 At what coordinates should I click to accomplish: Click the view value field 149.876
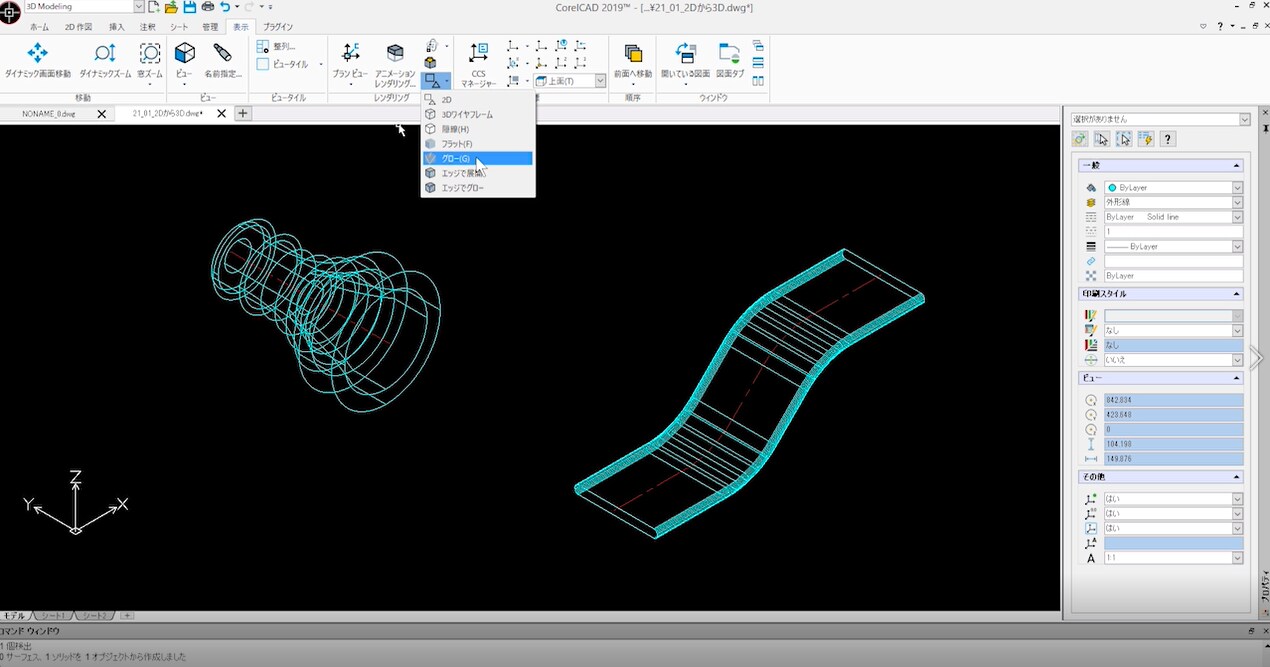coord(1173,459)
